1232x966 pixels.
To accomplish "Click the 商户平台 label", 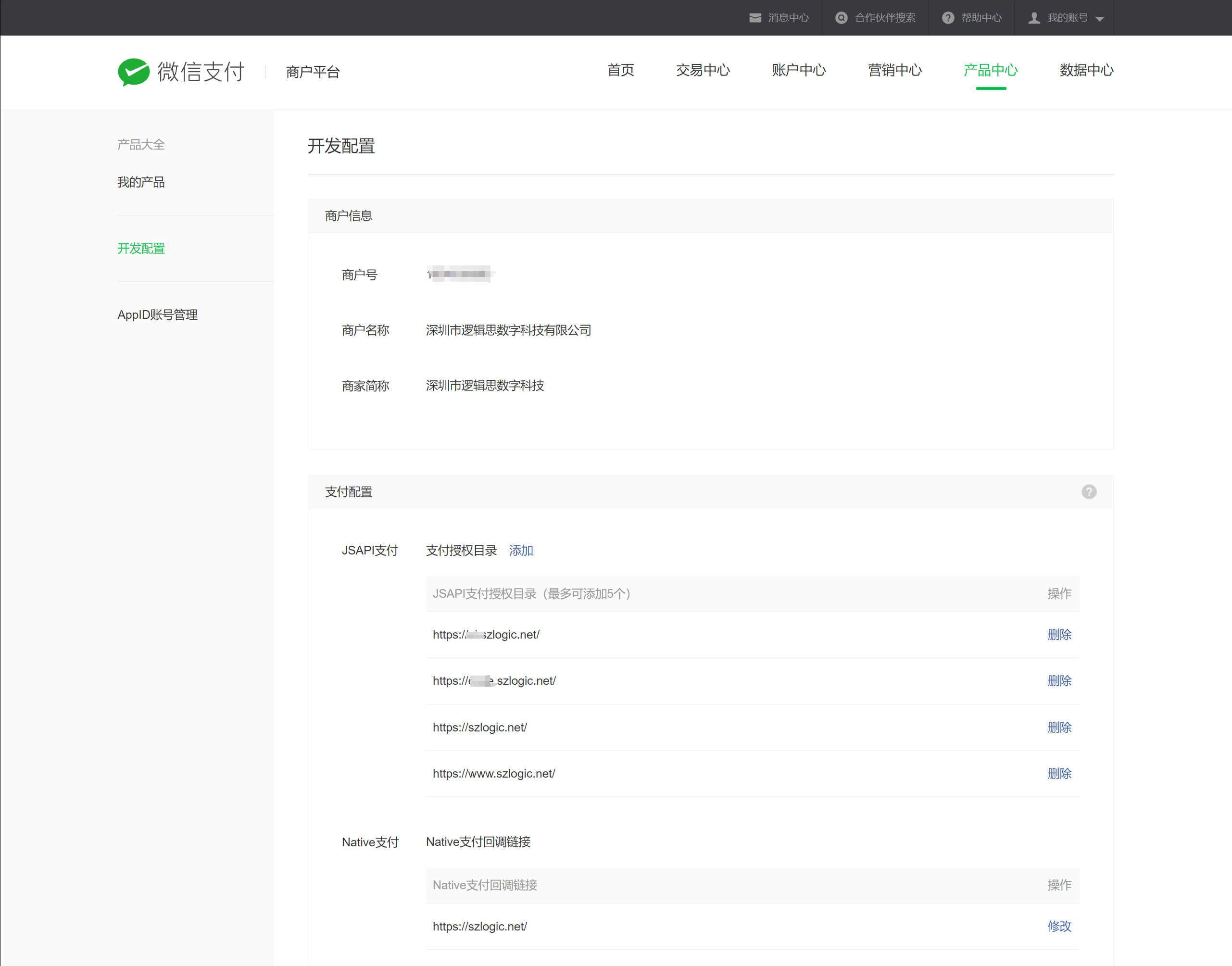I will (x=313, y=72).
